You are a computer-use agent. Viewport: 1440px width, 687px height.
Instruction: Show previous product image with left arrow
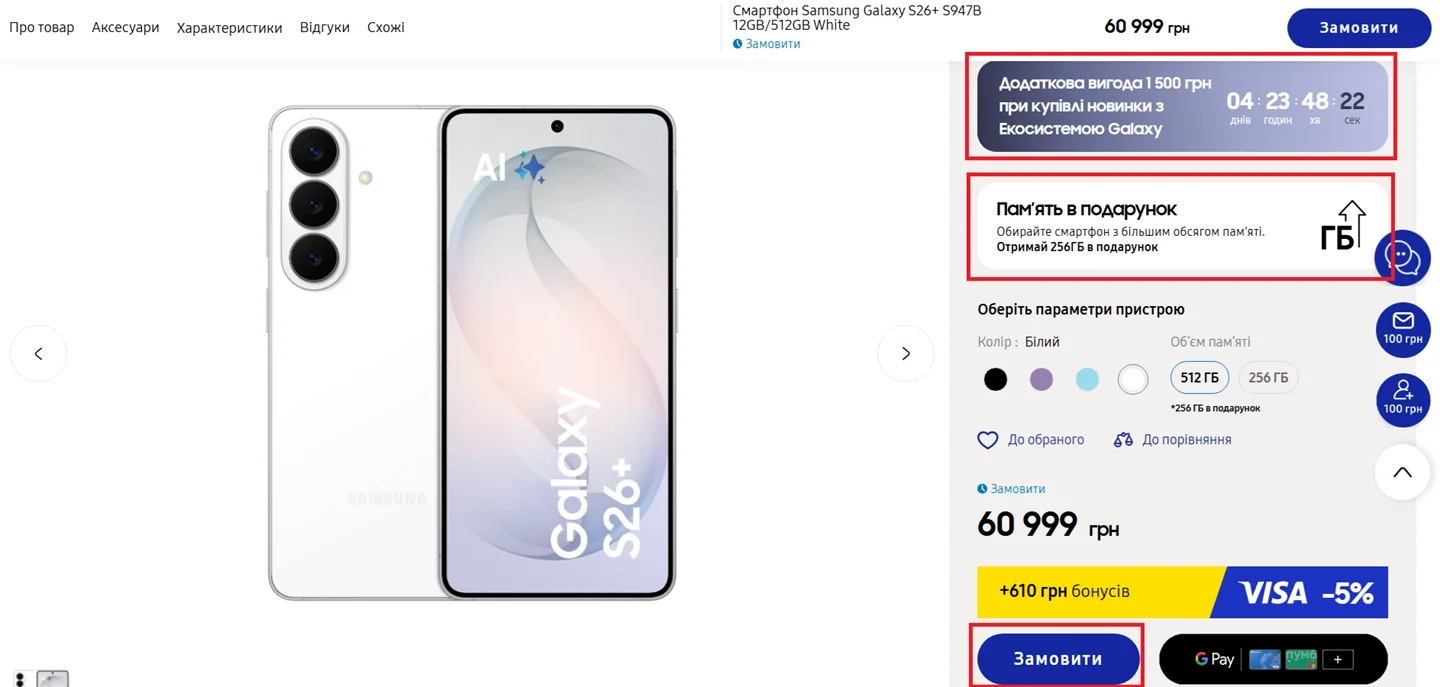click(39, 353)
